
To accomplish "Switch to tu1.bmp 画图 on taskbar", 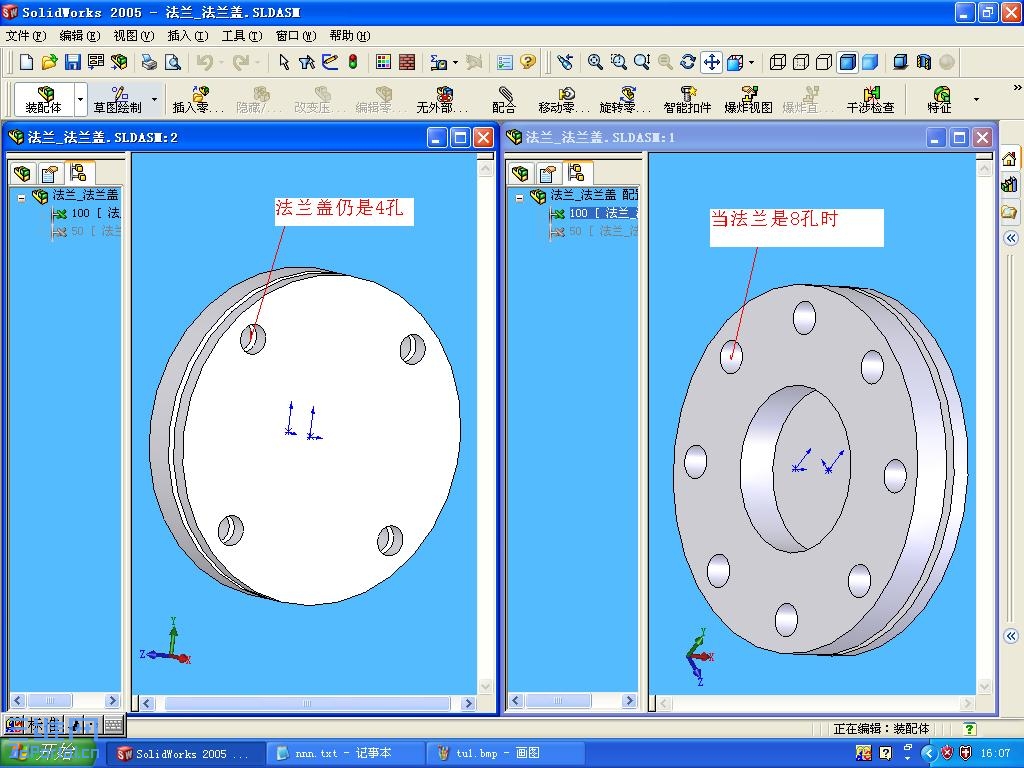I will point(504,754).
